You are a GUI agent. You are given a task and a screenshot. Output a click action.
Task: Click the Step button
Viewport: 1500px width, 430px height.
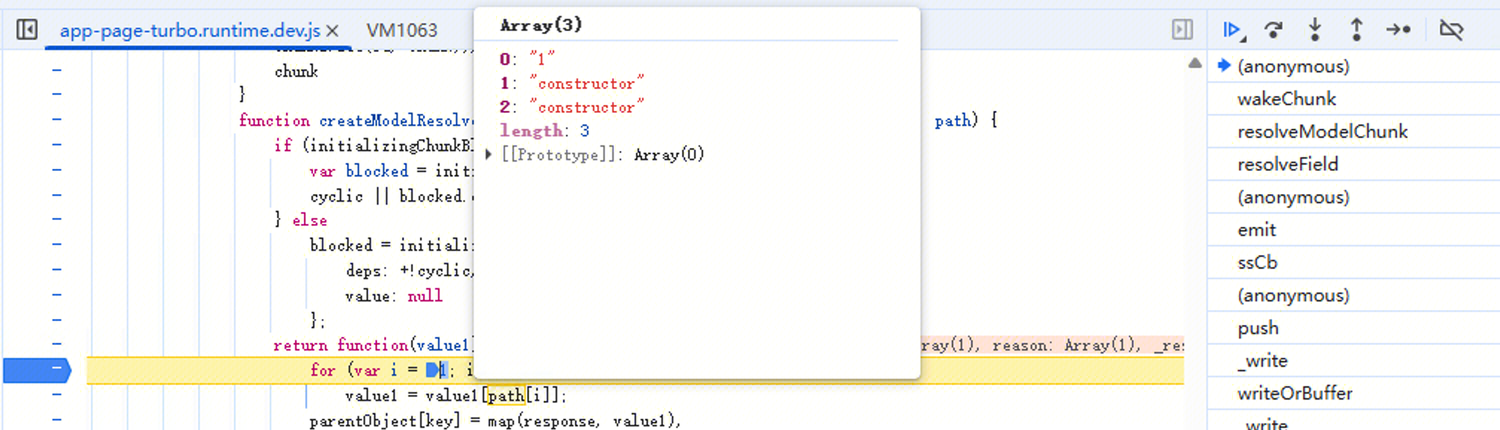pyautogui.click(x=1398, y=30)
